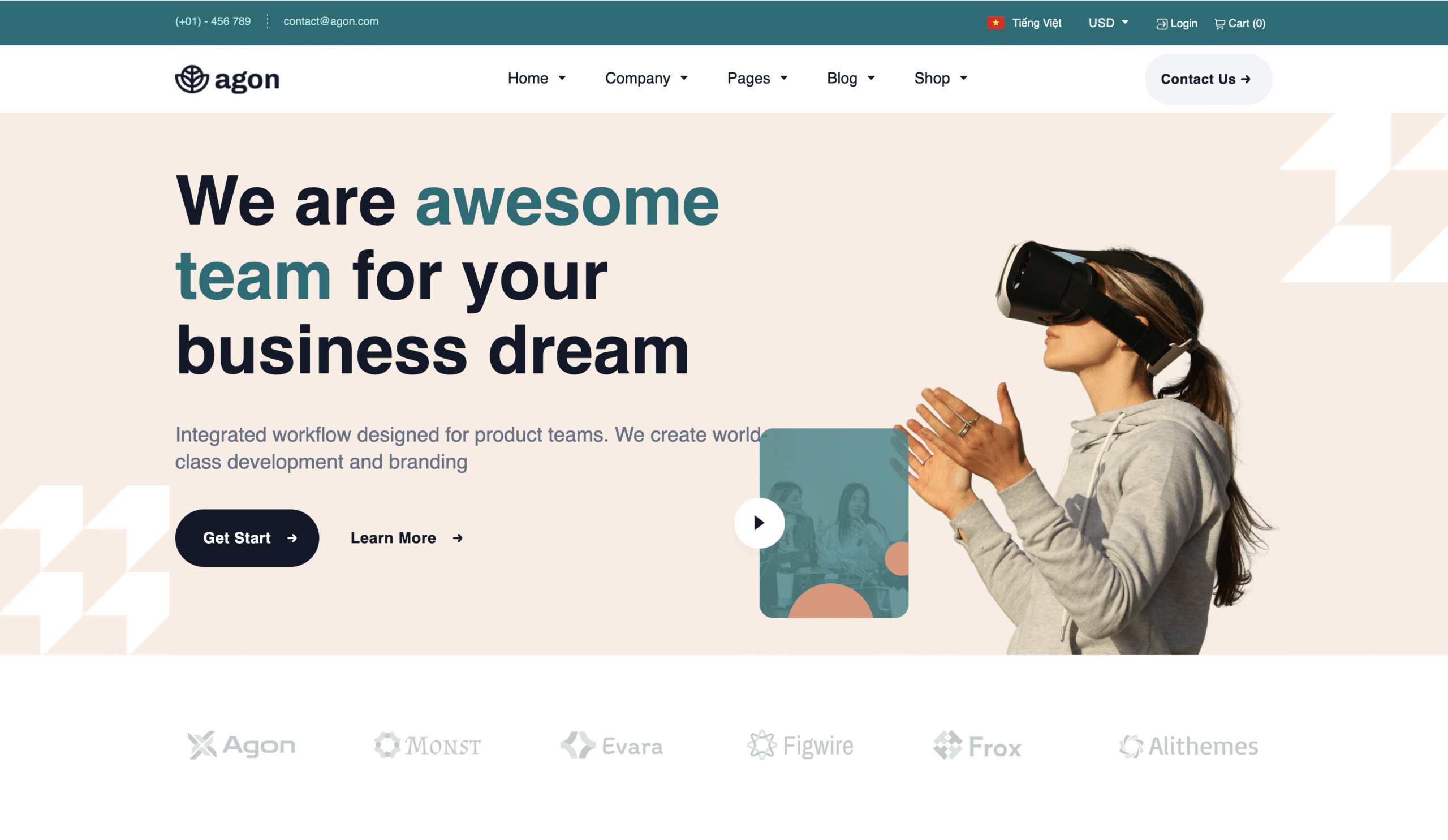
Task: Follow the Learn More link
Action: [407, 538]
